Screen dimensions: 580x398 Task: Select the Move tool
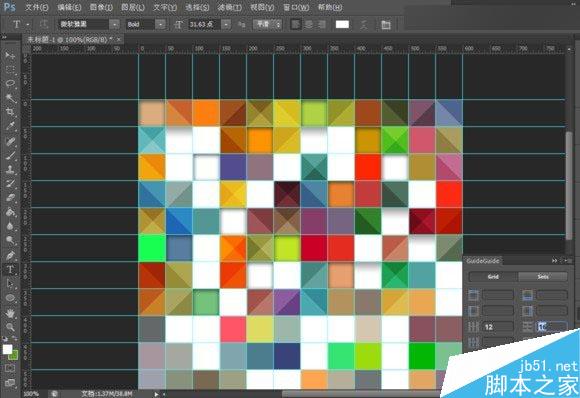[x=10, y=55]
